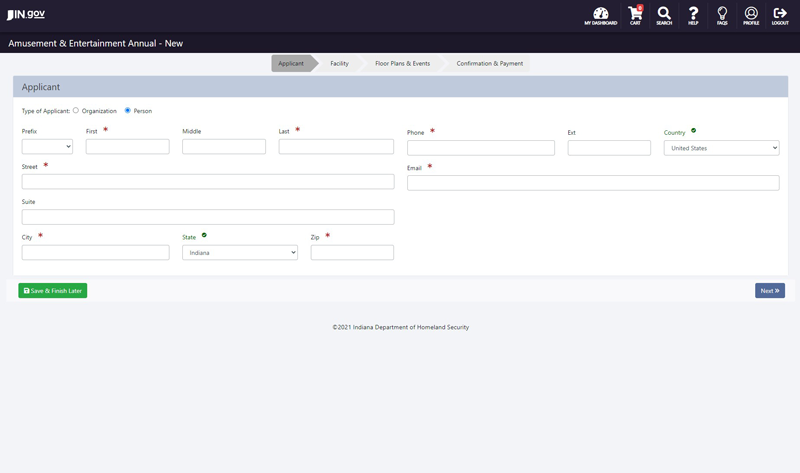
Task: Open My Dashboard from the top bar
Action: pos(600,15)
